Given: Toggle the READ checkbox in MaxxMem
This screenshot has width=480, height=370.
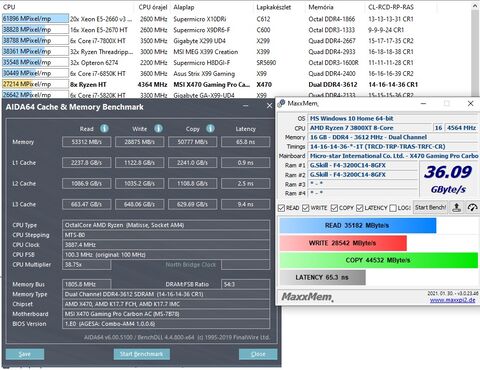Looking at the screenshot, I should (x=281, y=208).
